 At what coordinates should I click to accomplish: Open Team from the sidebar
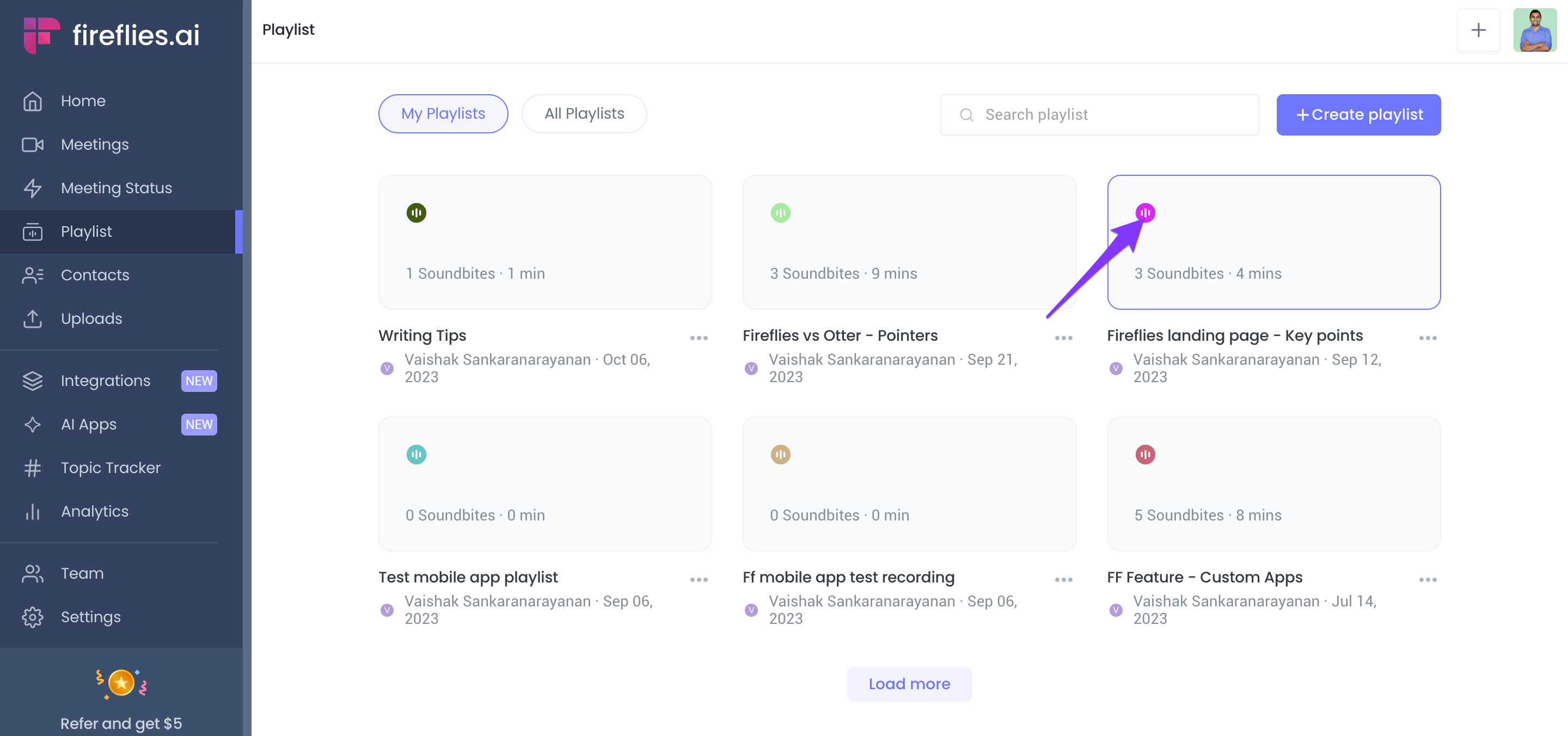tap(121, 573)
